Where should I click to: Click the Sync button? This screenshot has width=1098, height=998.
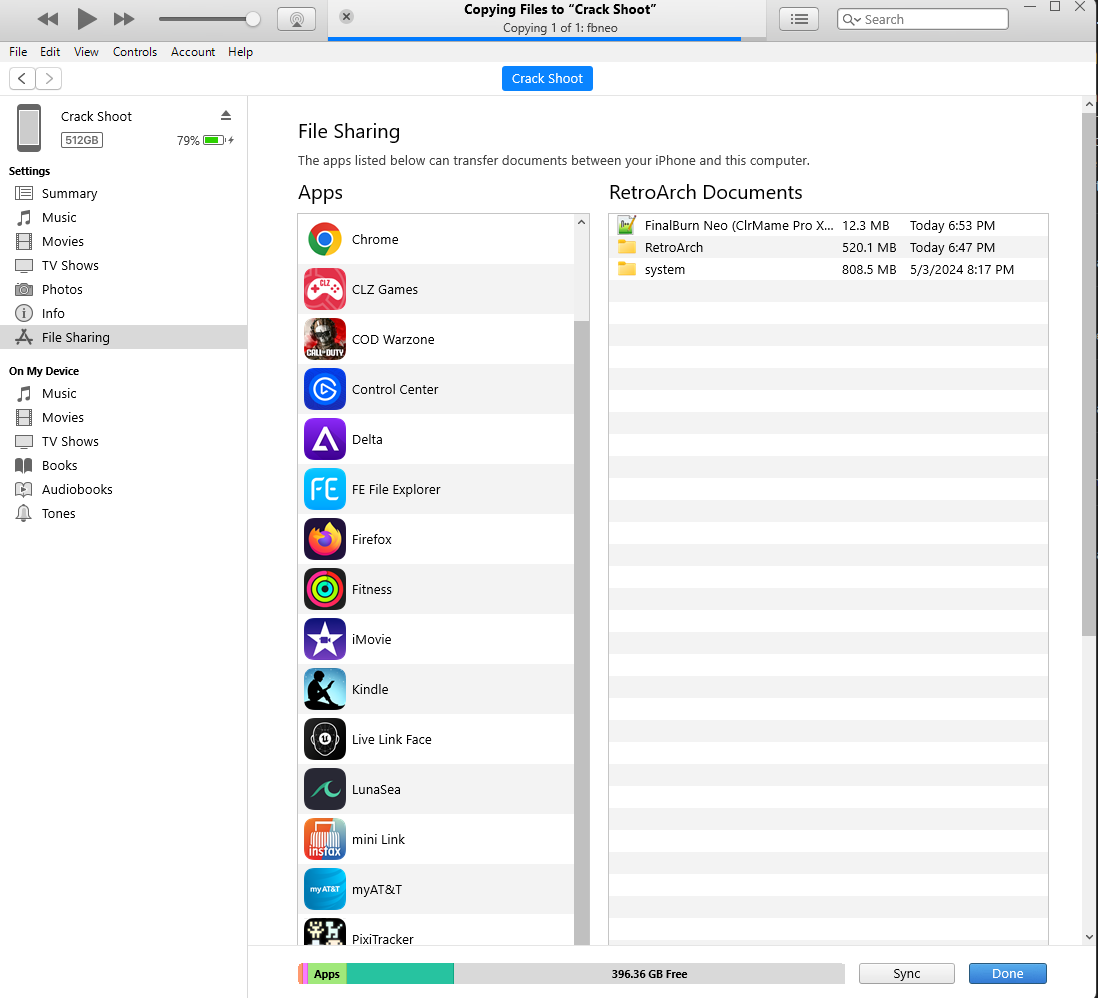[906, 973]
